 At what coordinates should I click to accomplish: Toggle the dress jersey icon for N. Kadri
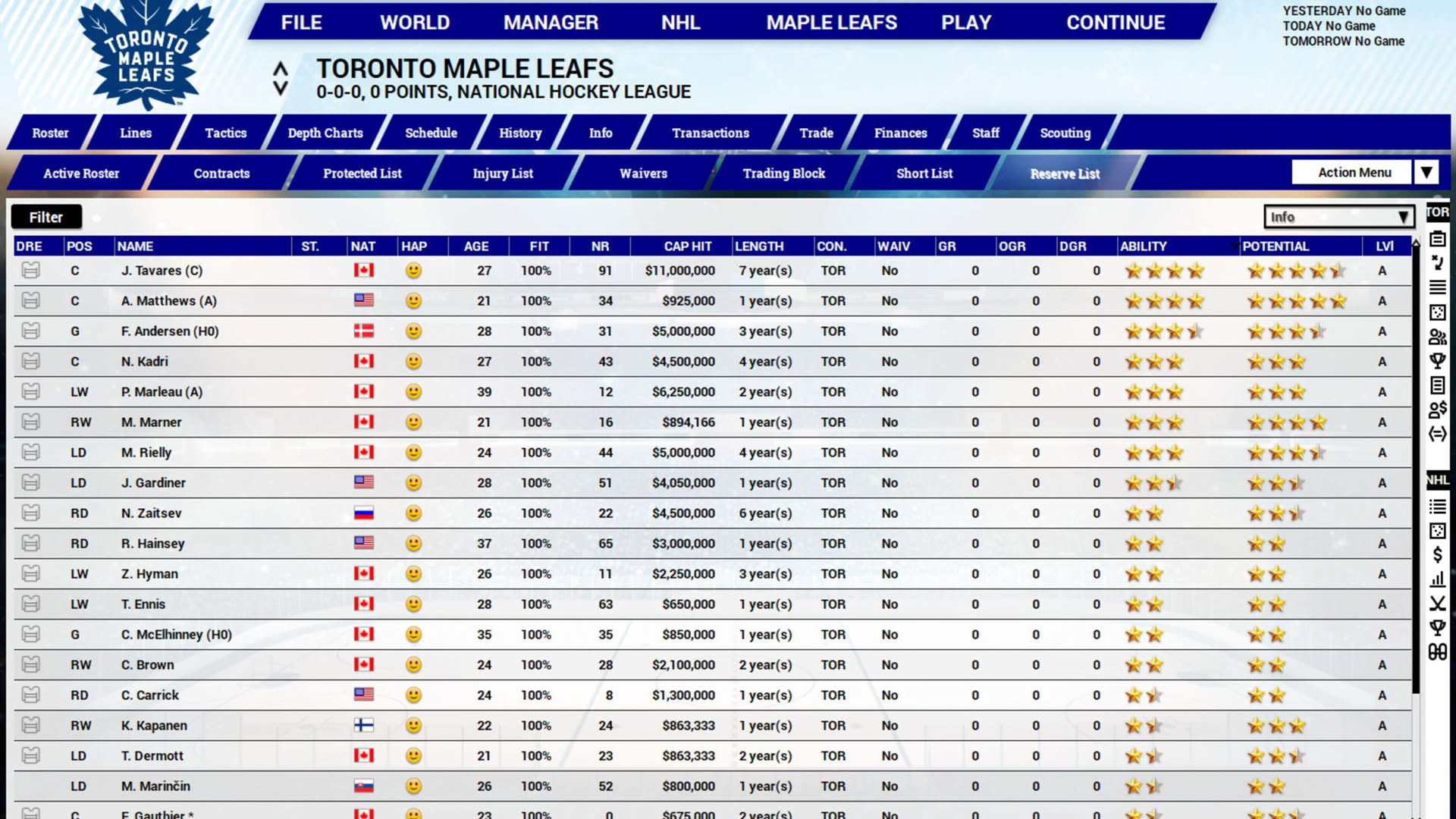(30, 361)
